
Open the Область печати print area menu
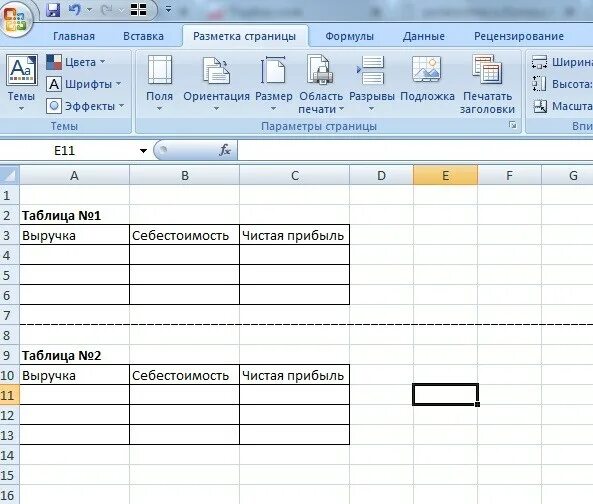[x=321, y=84]
